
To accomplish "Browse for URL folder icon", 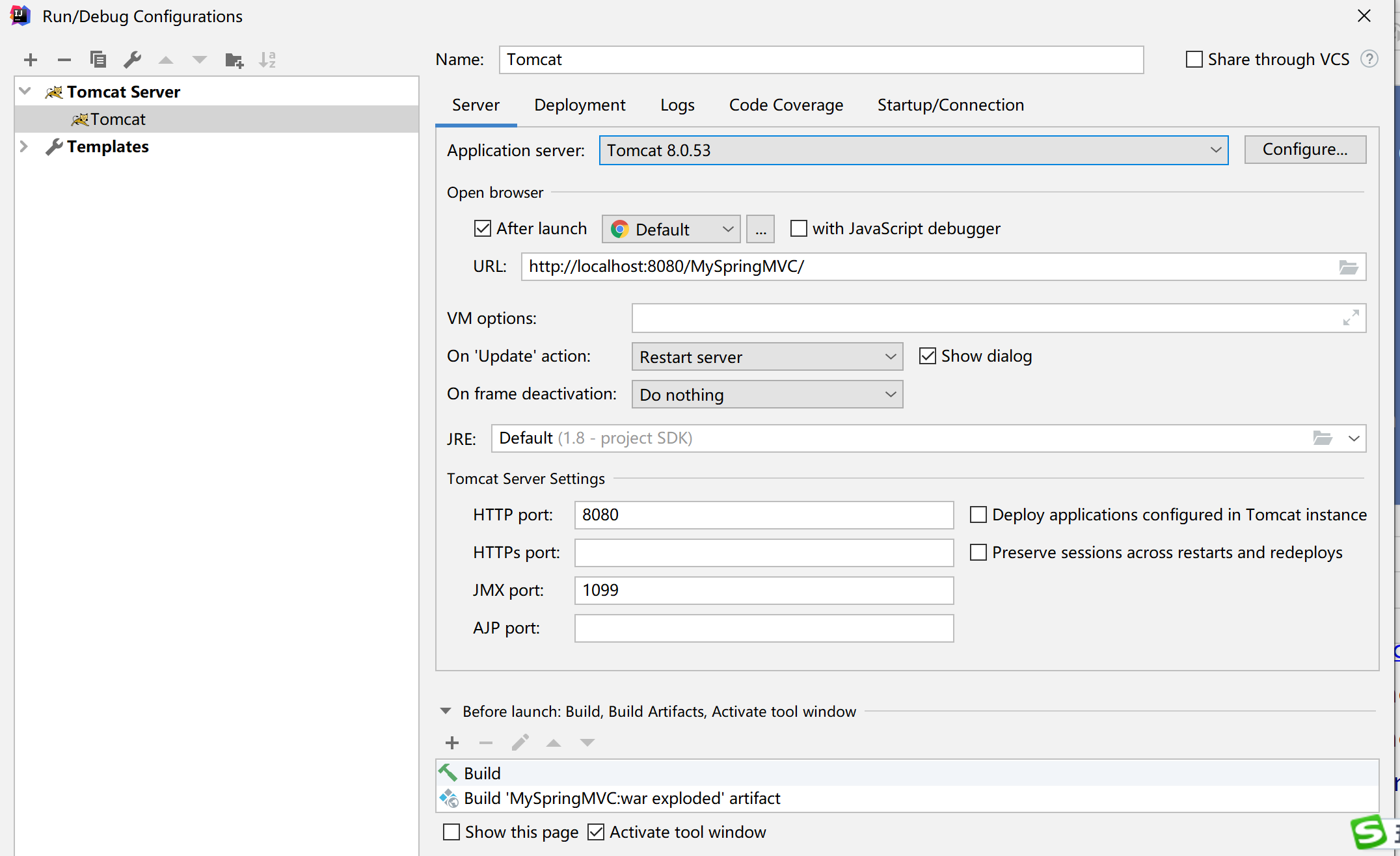I will pyautogui.click(x=1348, y=267).
